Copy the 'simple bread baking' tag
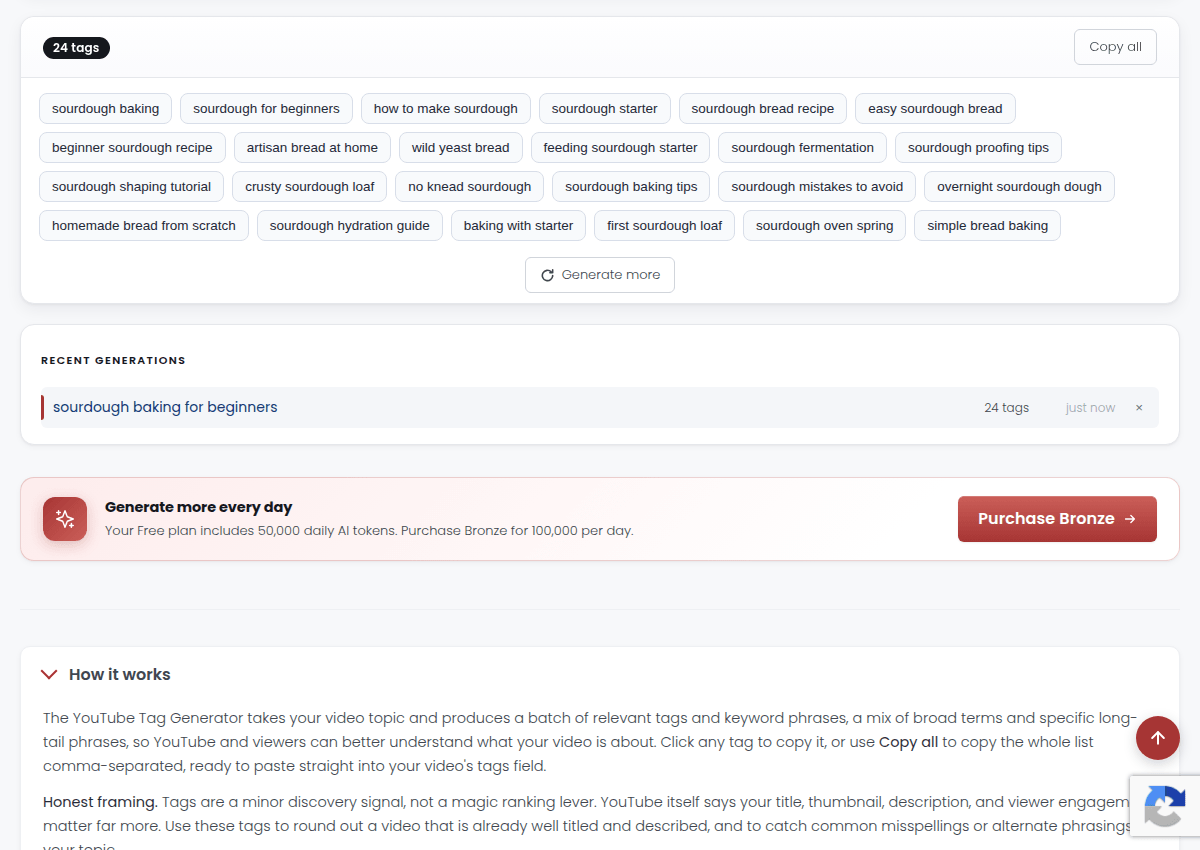The width and height of the screenshot is (1200, 850). tap(988, 226)
